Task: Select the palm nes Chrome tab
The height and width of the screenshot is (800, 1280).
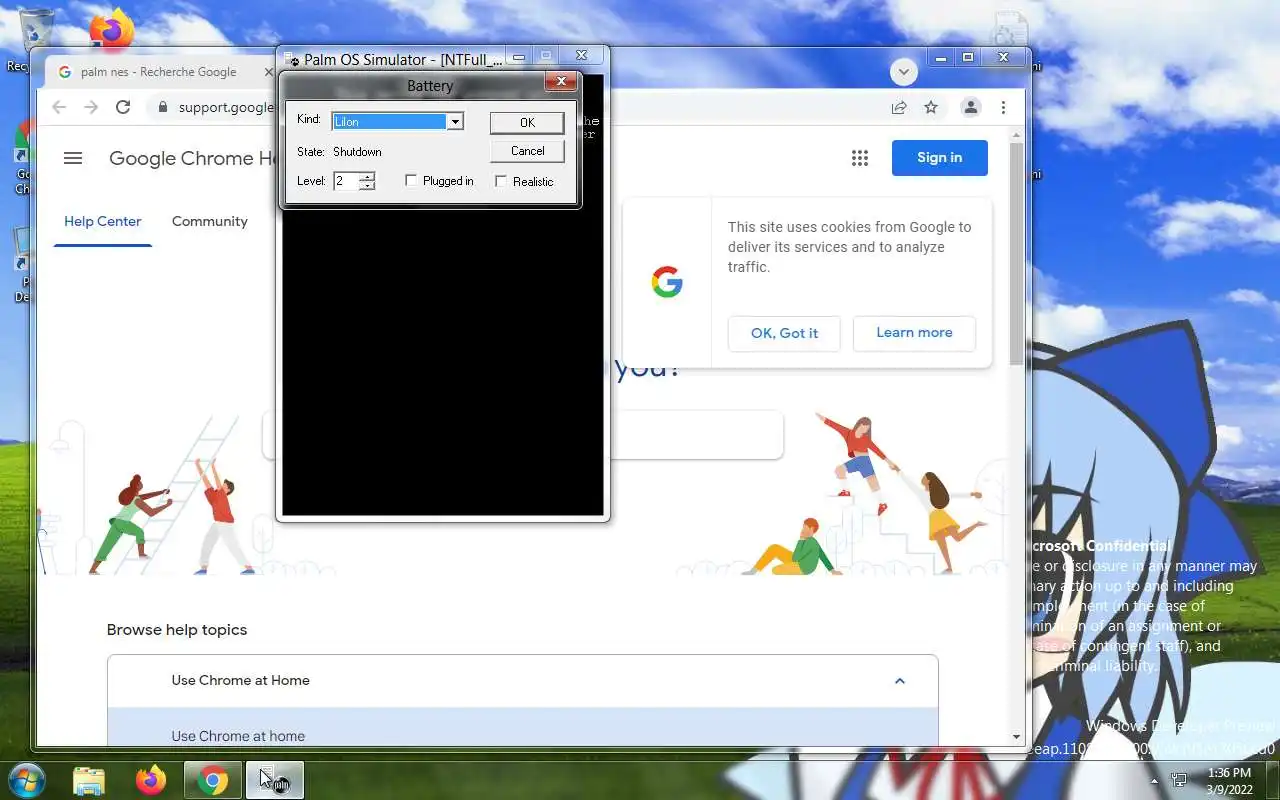Action: (158, 72)
